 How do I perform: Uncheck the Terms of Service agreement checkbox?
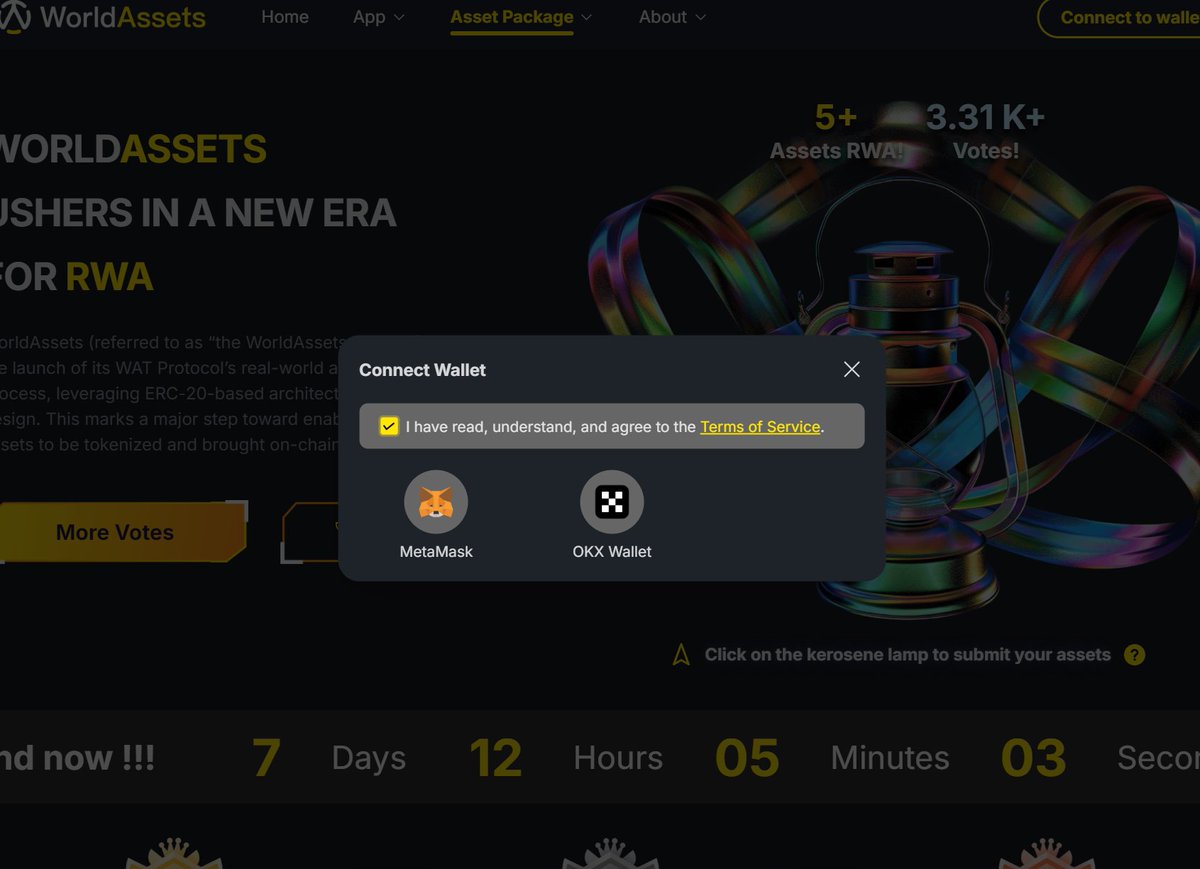click(389, 427)
